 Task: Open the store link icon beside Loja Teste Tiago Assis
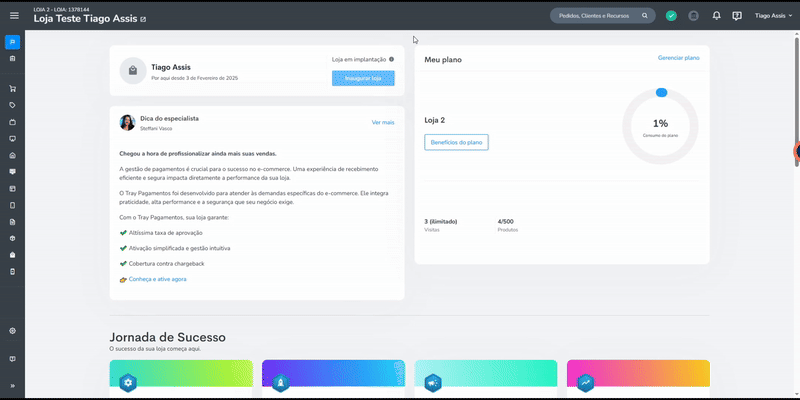click(x=143, y=19)
